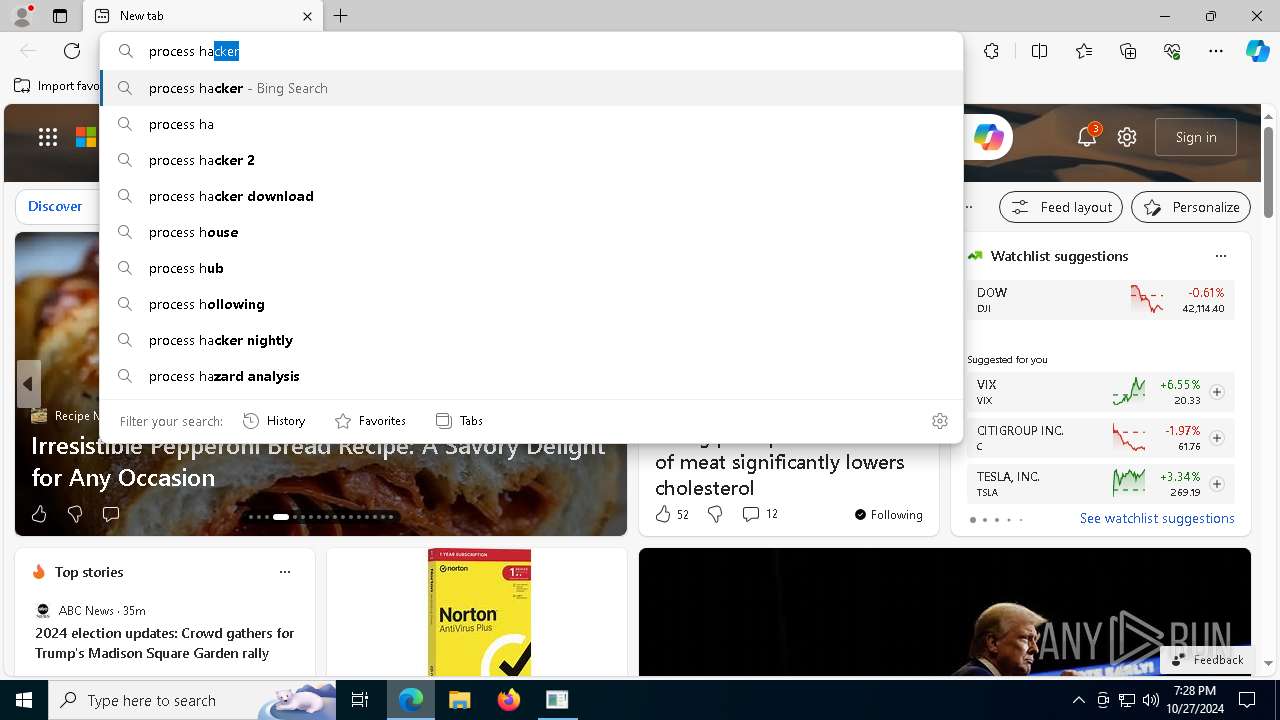Viewport: 1280px width, 720px height.
Task: Filter search by Favorites
Action: pyautogui.click(x=370, y=421)
